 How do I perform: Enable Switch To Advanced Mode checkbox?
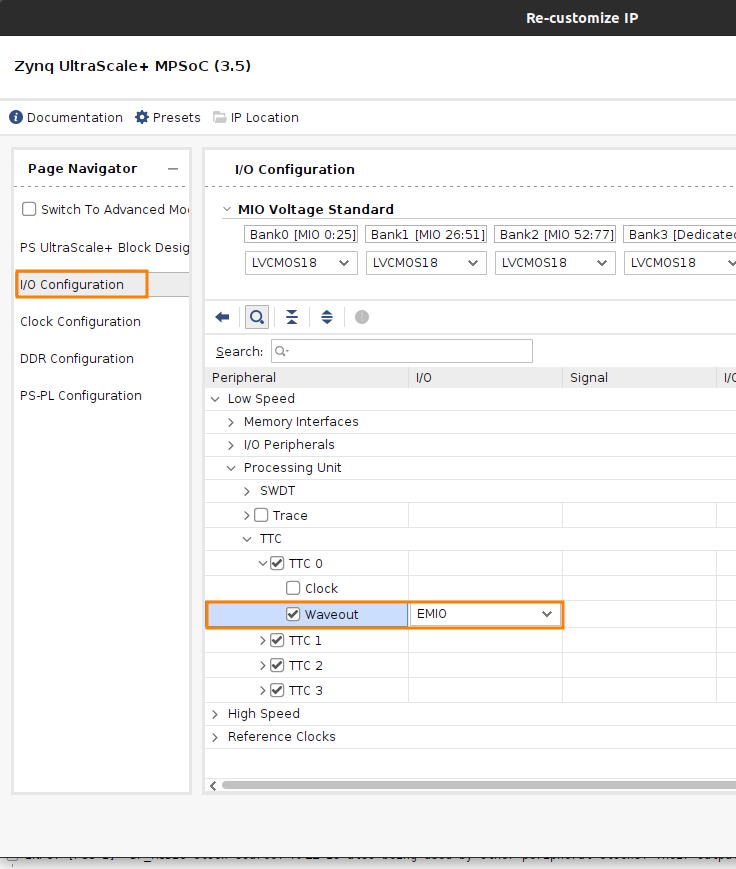[29, 209]
